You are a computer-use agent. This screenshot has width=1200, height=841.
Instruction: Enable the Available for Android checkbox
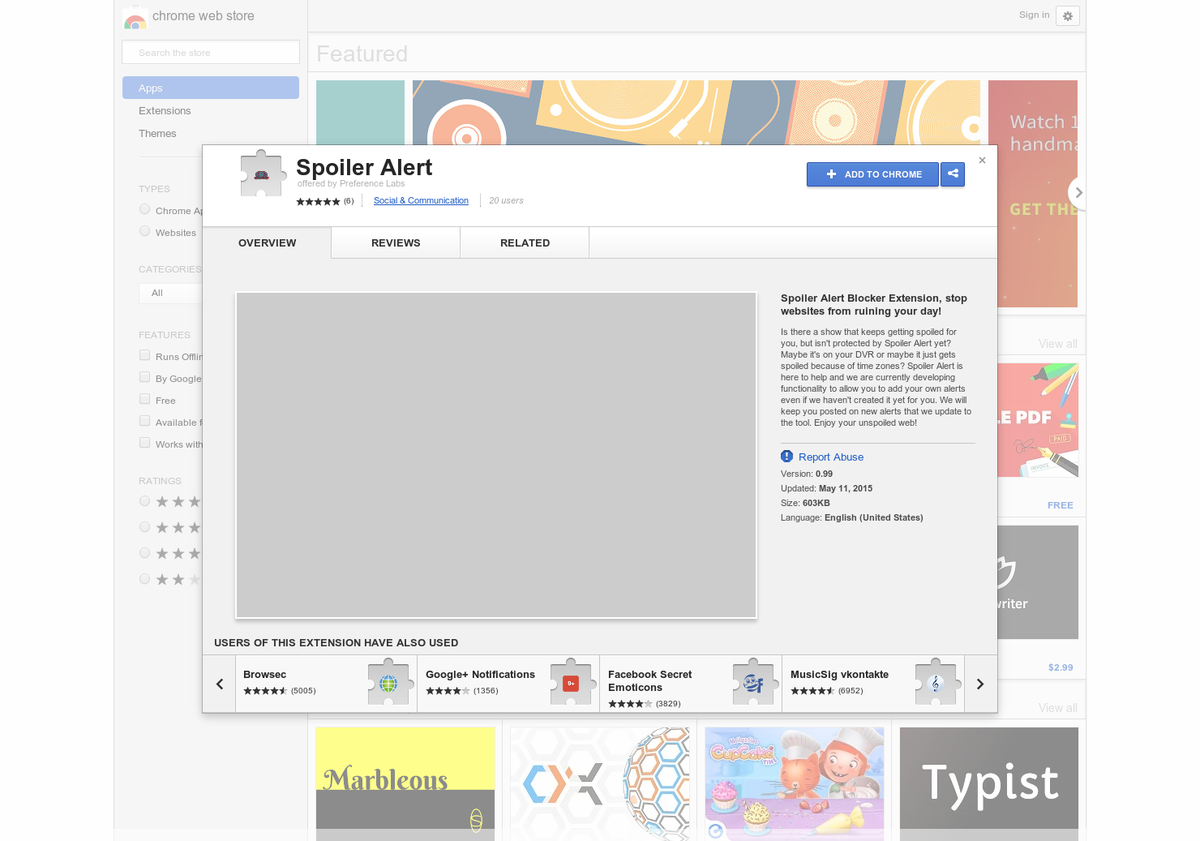(x=145, y=421)
